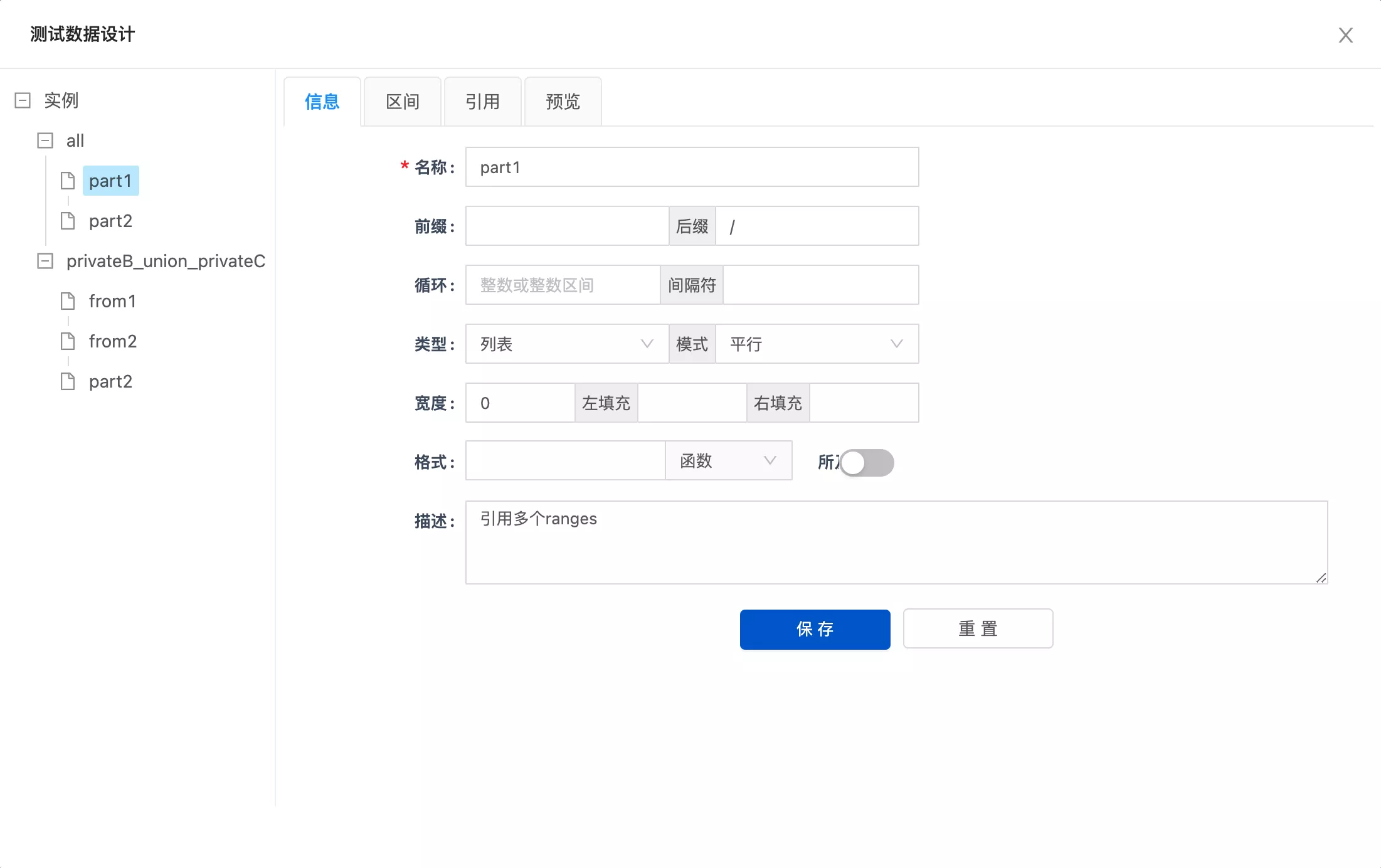Switch to the 引用 tab

tap(482, 101)
